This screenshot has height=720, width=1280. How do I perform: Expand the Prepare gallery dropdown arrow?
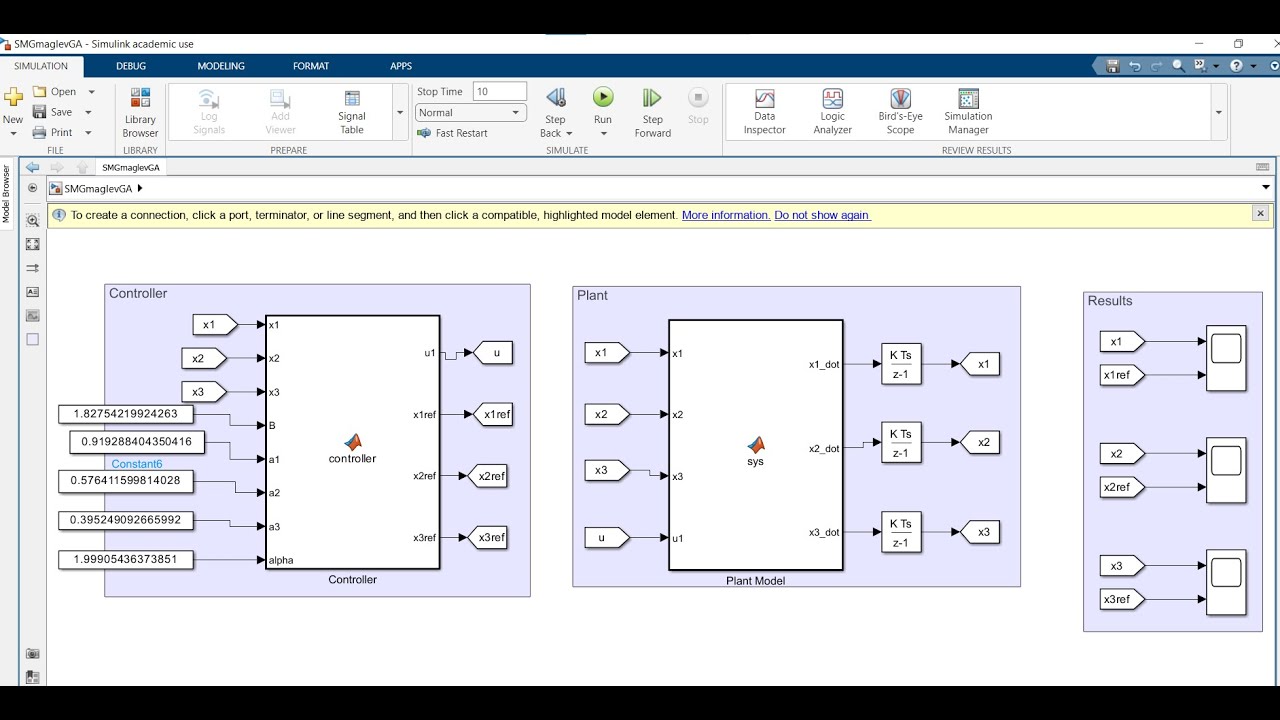point(400,112)
